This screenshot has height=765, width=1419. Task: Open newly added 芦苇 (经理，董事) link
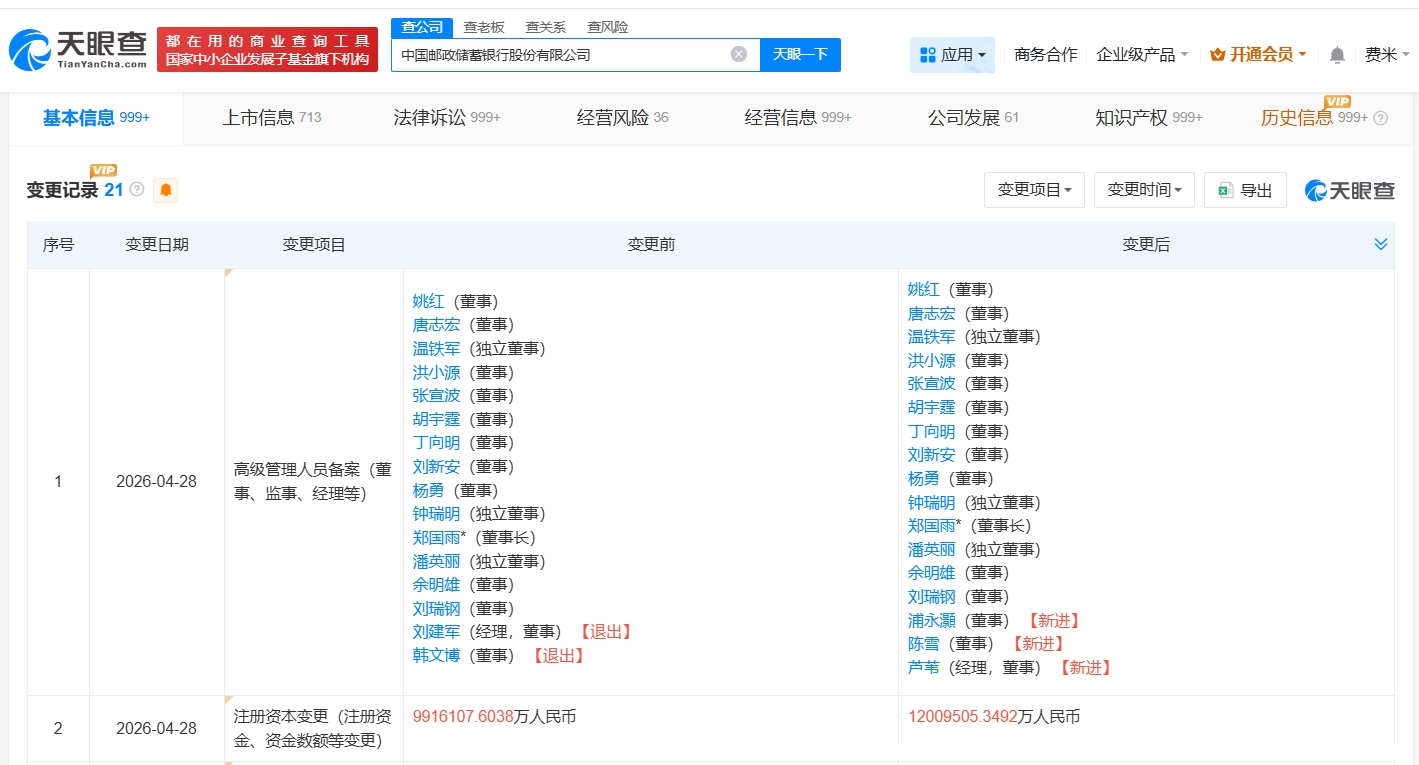924,667
